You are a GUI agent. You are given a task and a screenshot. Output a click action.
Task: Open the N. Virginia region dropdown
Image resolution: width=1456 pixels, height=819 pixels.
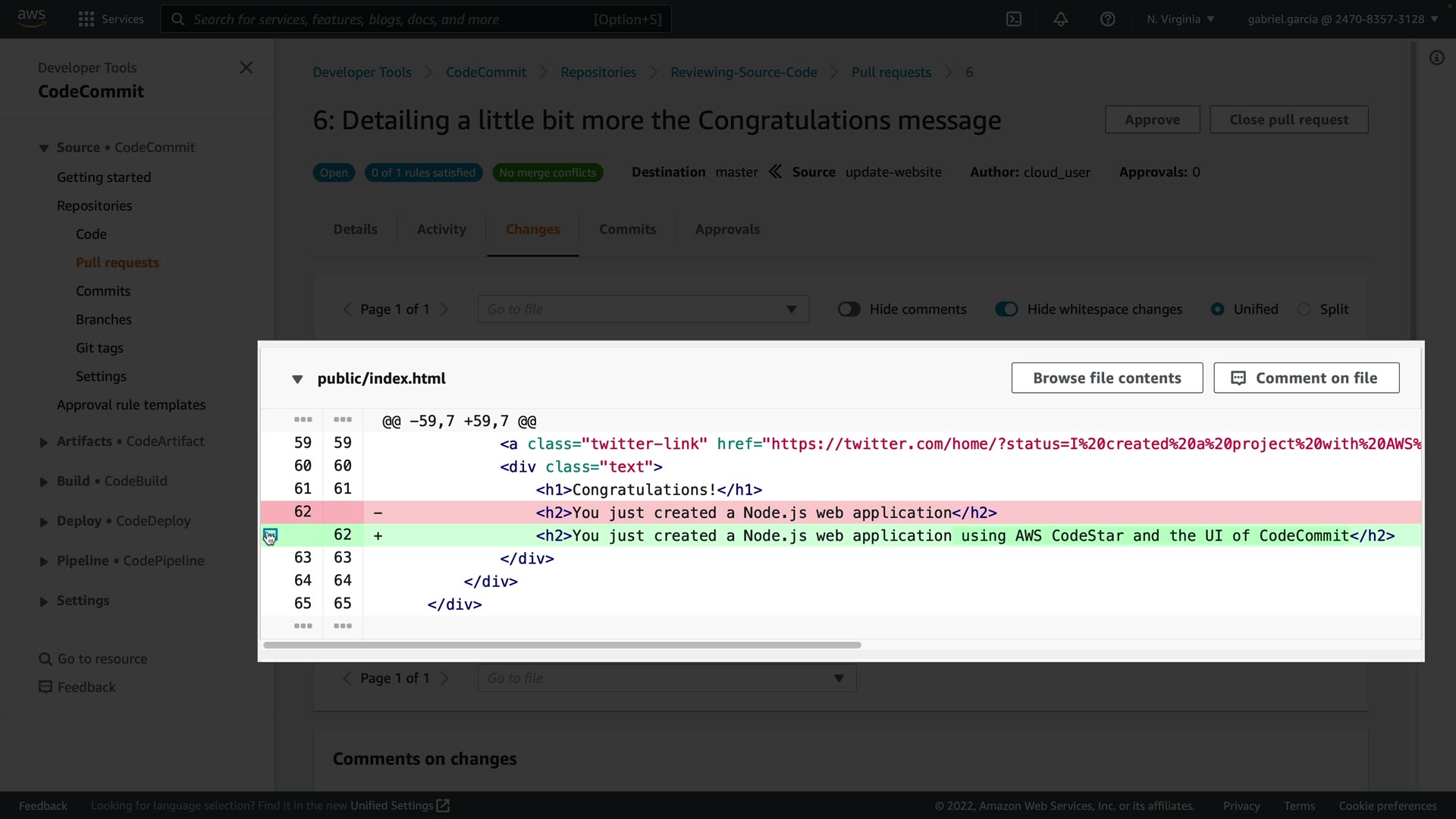(x=1180, y=19)
